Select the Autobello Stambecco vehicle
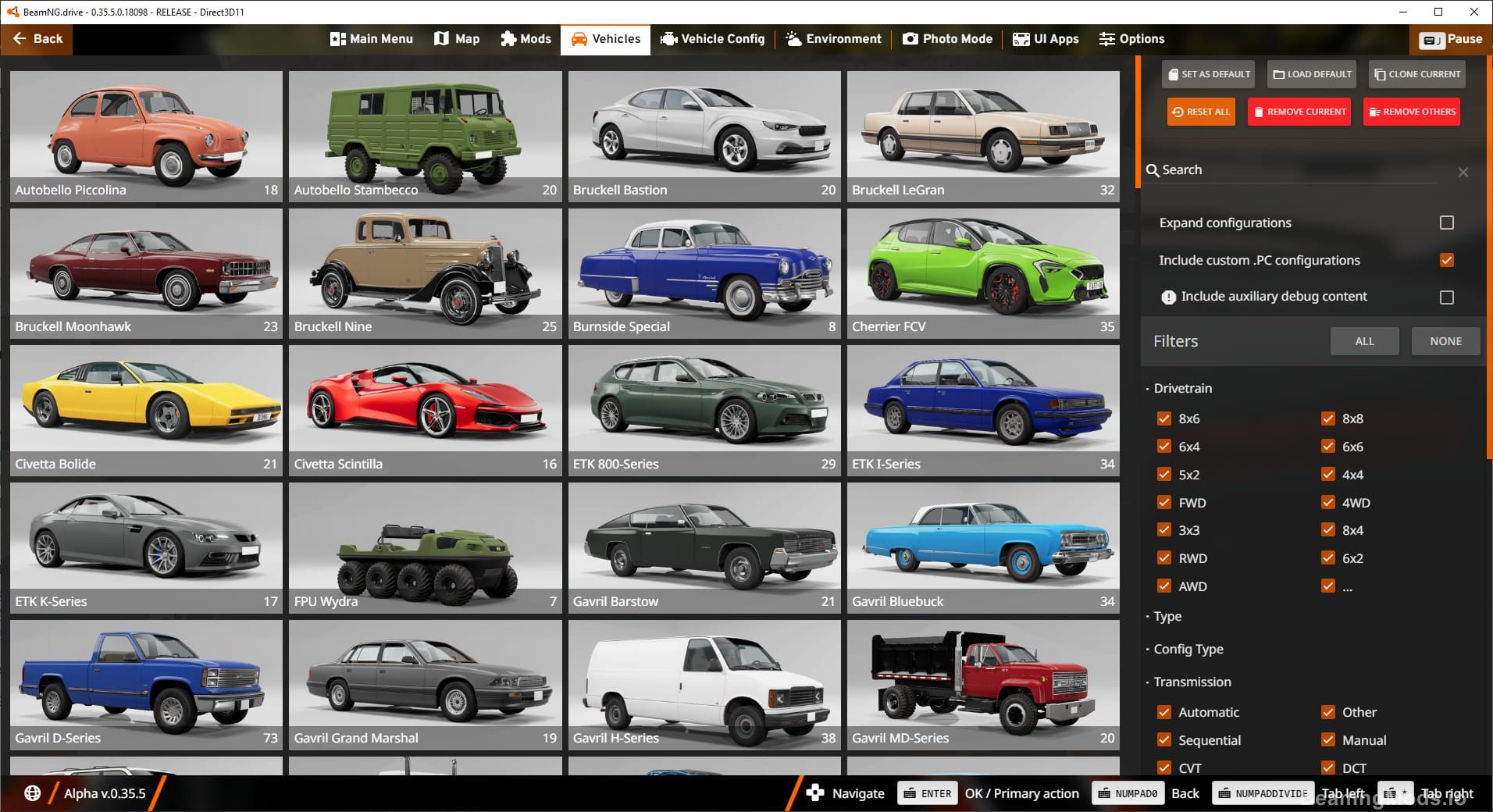The width and height of the screenshot is (1493, 812). tap(425, 136)
